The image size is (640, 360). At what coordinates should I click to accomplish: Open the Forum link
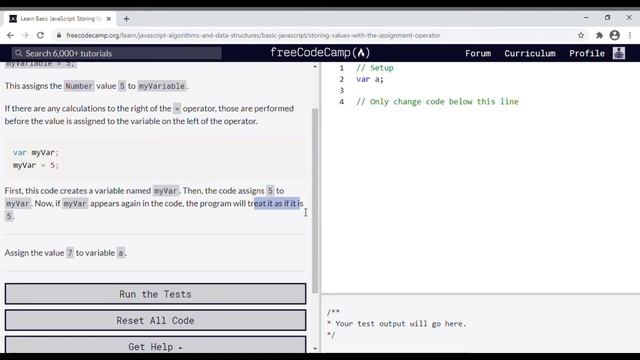pyautogui.click(x=478, y=53)
